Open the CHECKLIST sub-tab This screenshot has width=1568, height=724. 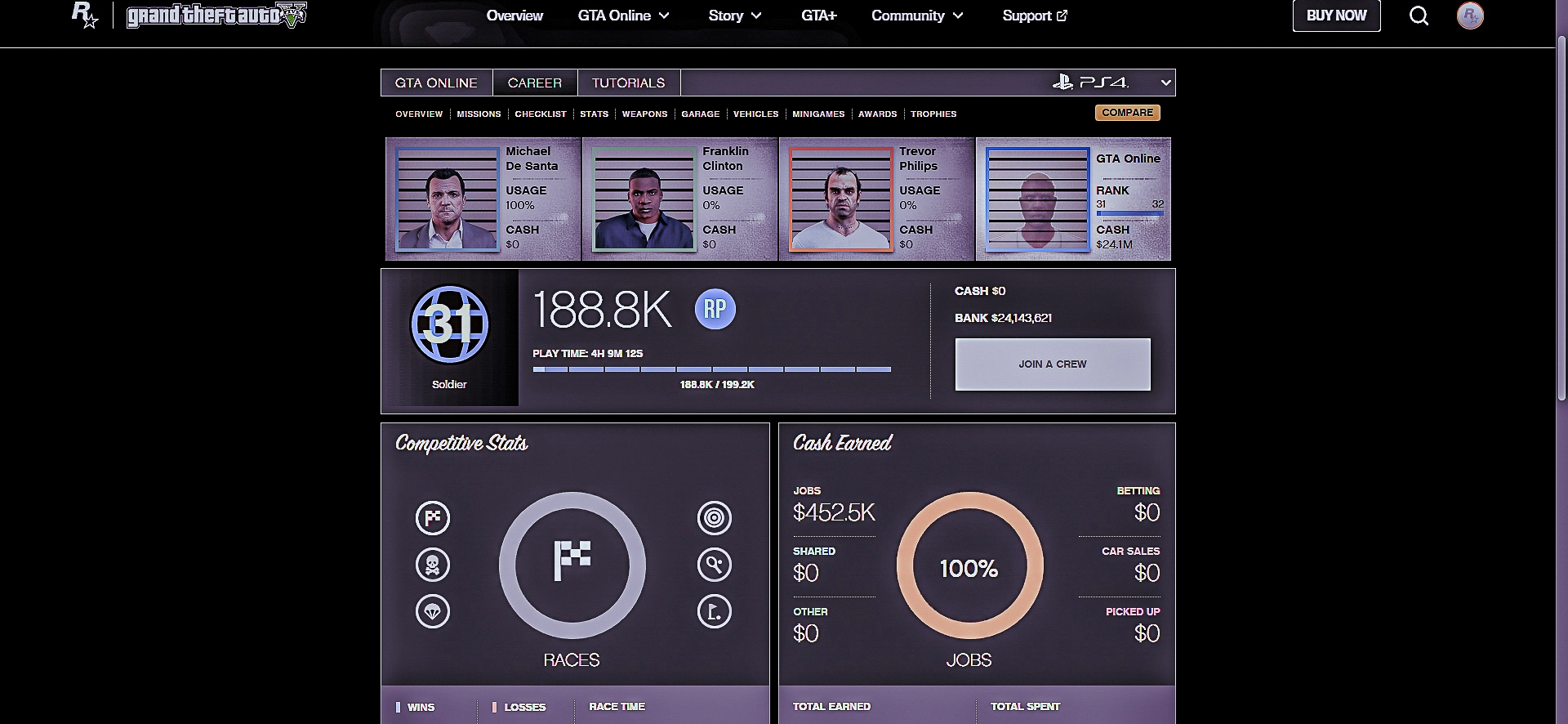541,114
